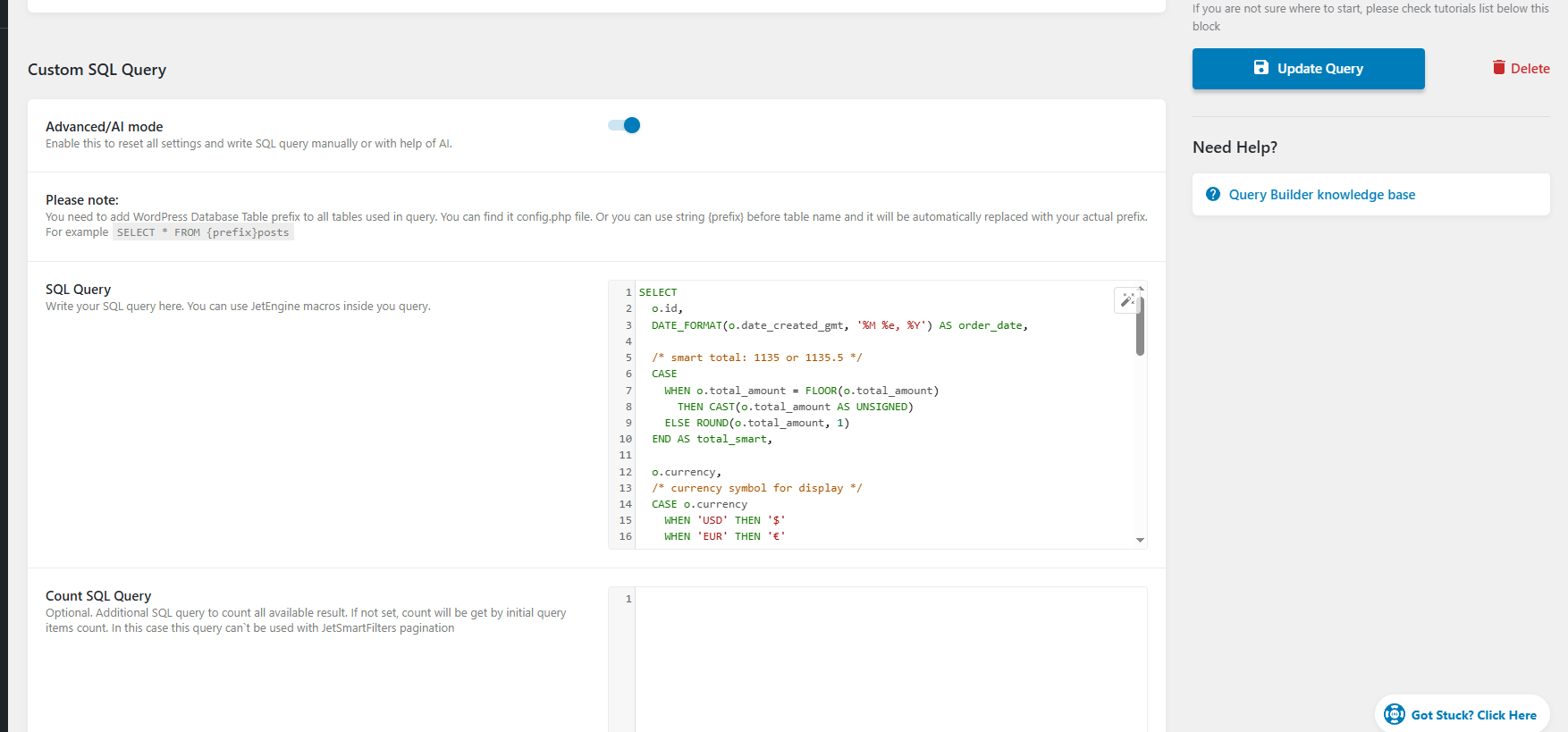This screenshot has height=732, width=1568.
Task: Click the floppy disk icon on Update Query
Action: click(x=1260, y=68)
